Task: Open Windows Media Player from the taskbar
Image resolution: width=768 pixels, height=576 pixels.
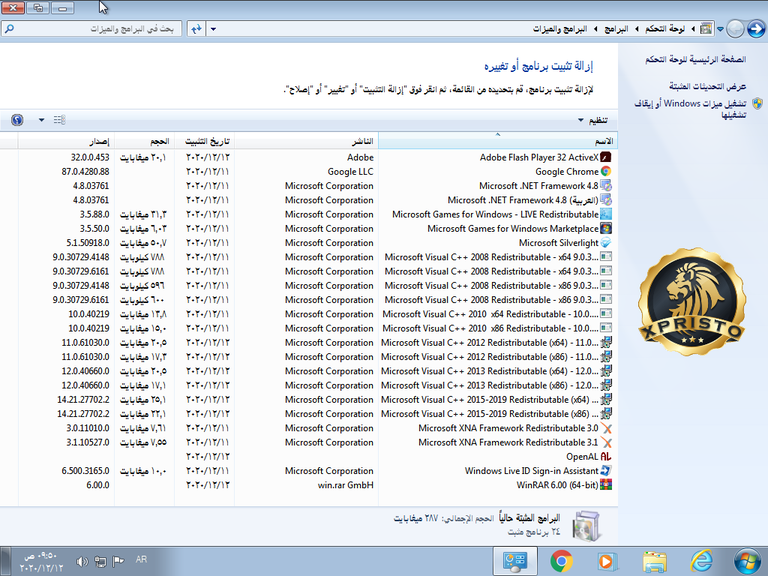Action: (607, 561)
